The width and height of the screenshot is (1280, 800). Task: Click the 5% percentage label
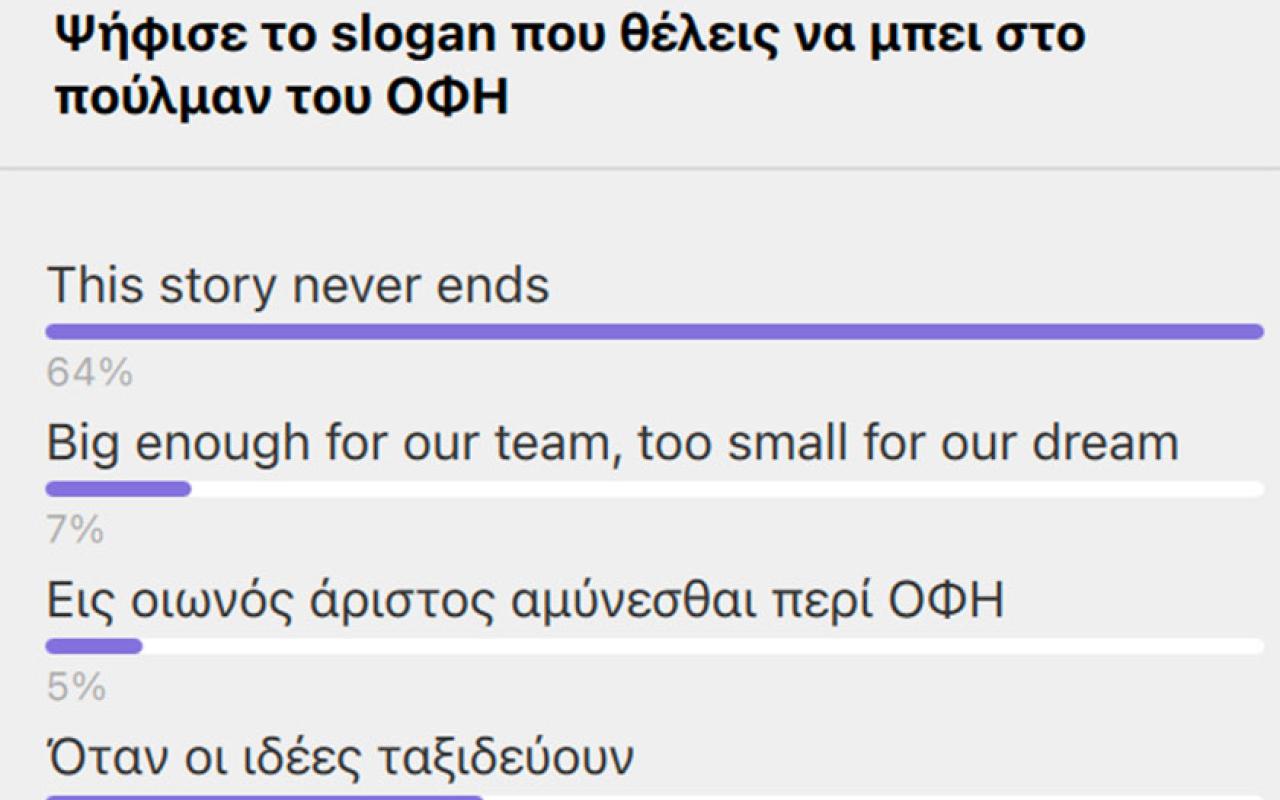75,688
